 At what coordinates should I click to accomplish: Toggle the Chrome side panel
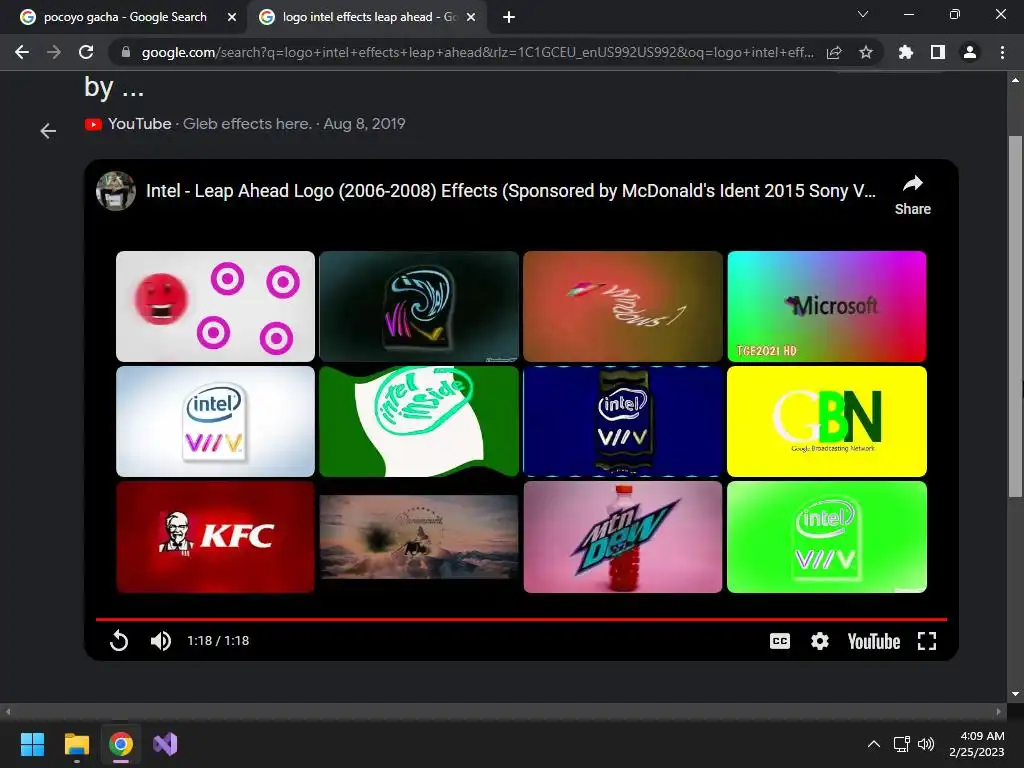coord(938,52)
